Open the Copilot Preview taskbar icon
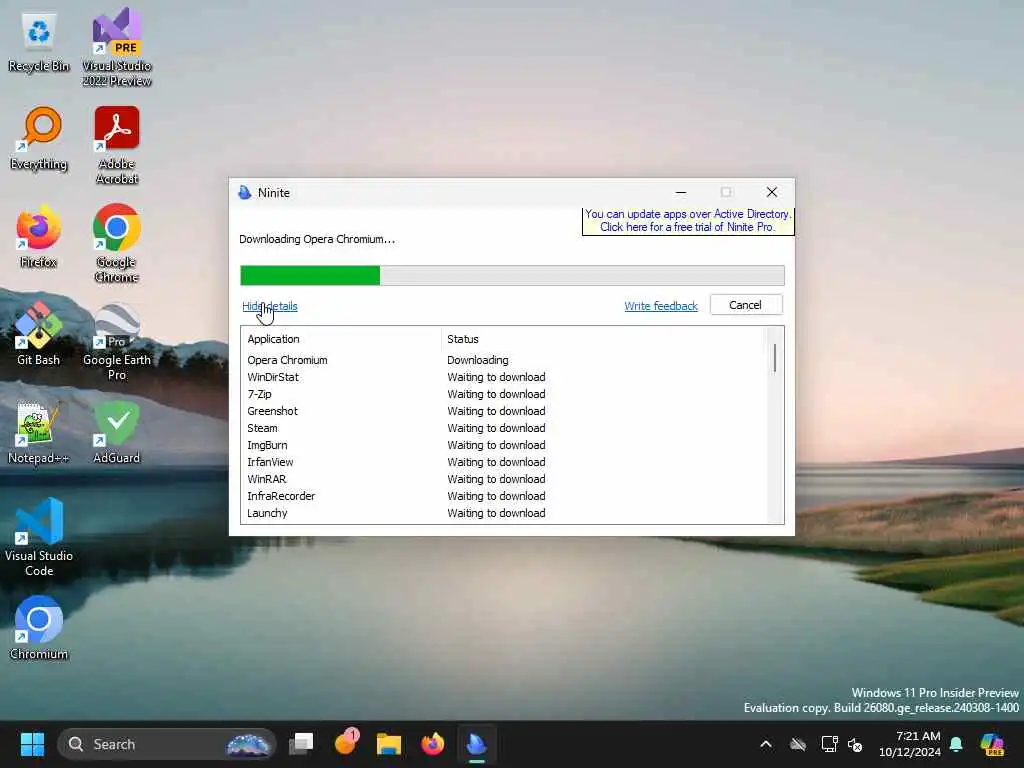The height and width of the screenshot is (768, 1024). (993, 744)
